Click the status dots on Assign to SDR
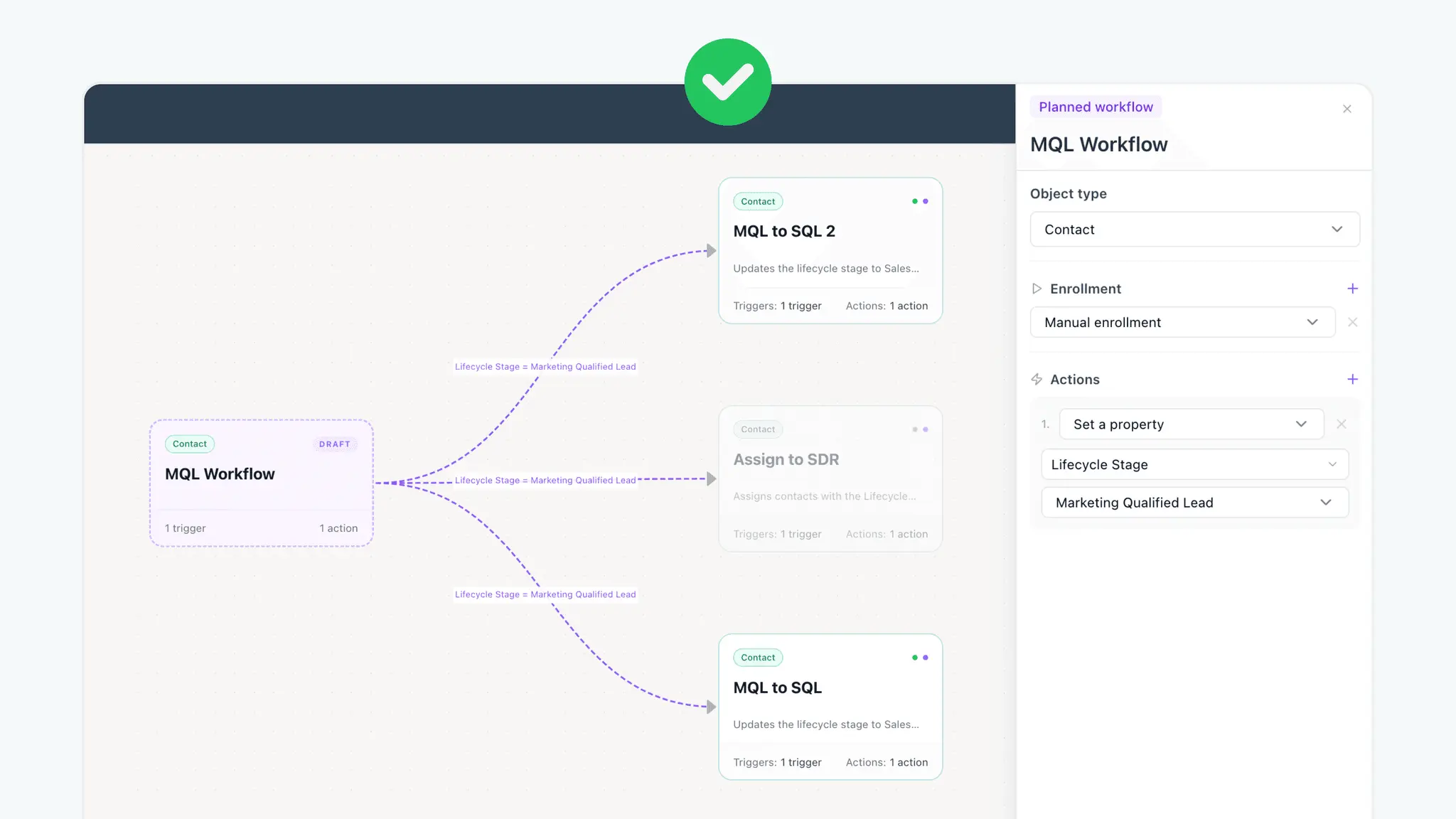The image size is (1456, 819). click(920, 429)
